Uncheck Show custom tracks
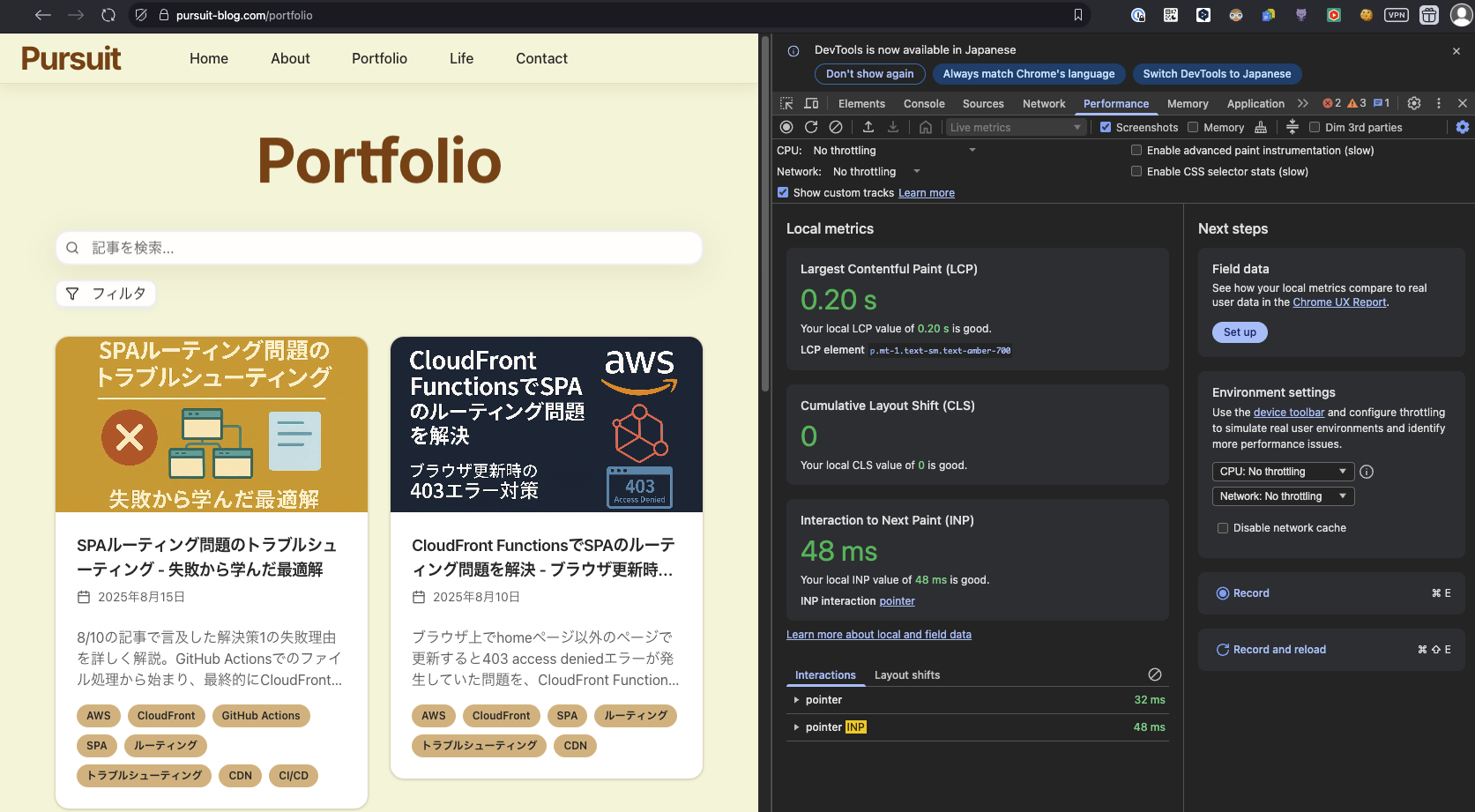Image resolution: width=1475 pixels, height=812 pixels. point(783,192)
